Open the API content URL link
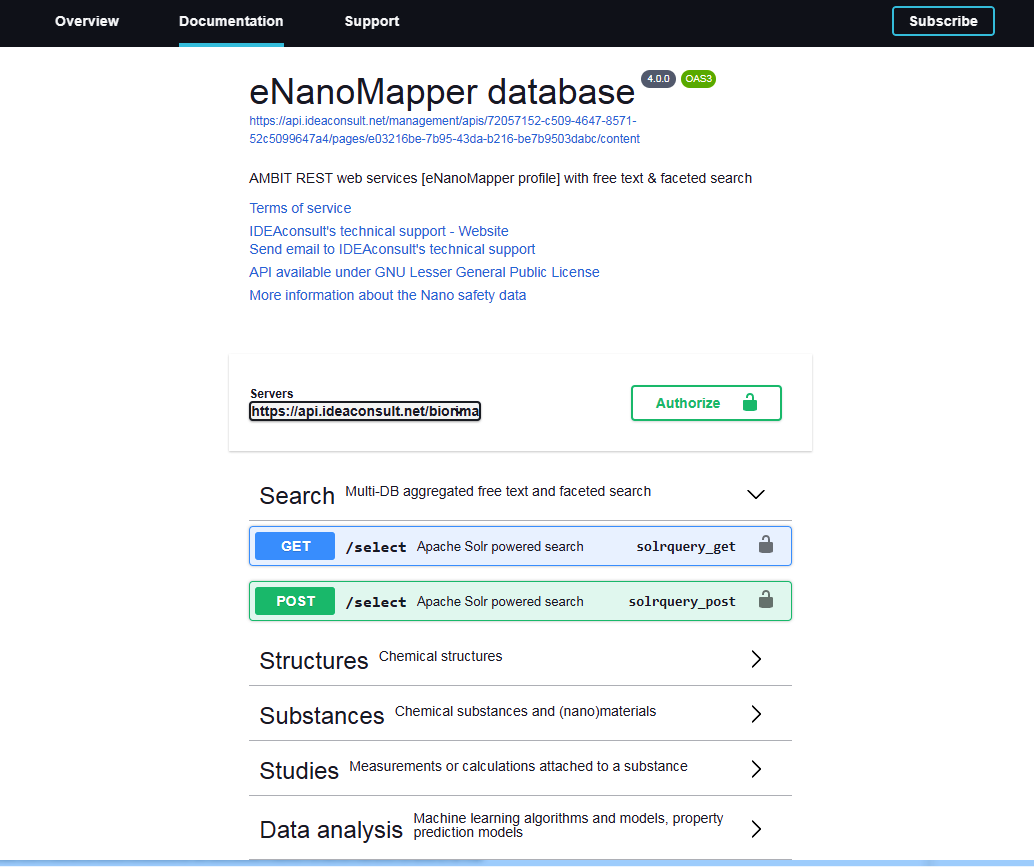 point(444,130)
